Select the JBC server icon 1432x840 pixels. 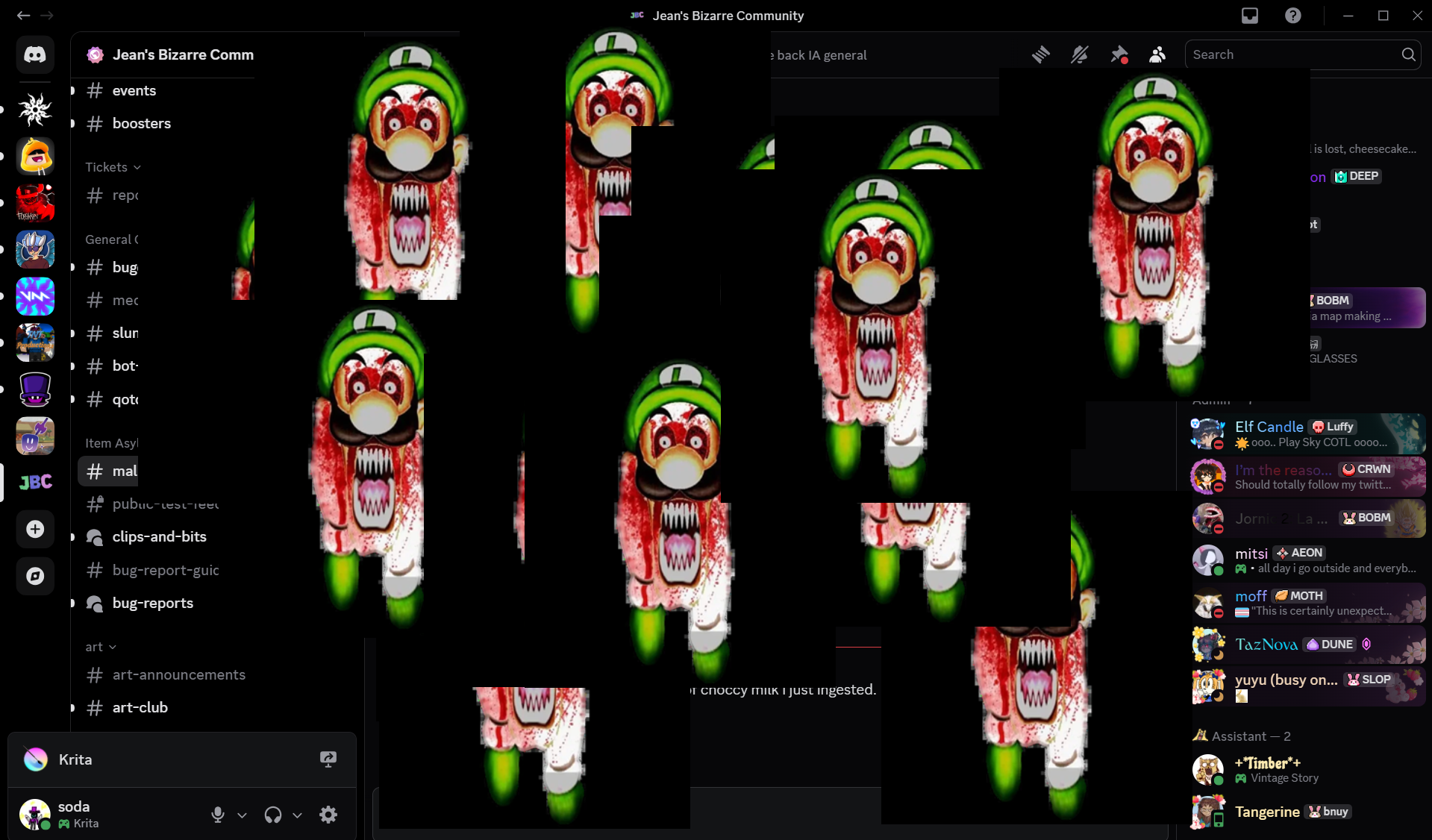(x=35, y=482)
